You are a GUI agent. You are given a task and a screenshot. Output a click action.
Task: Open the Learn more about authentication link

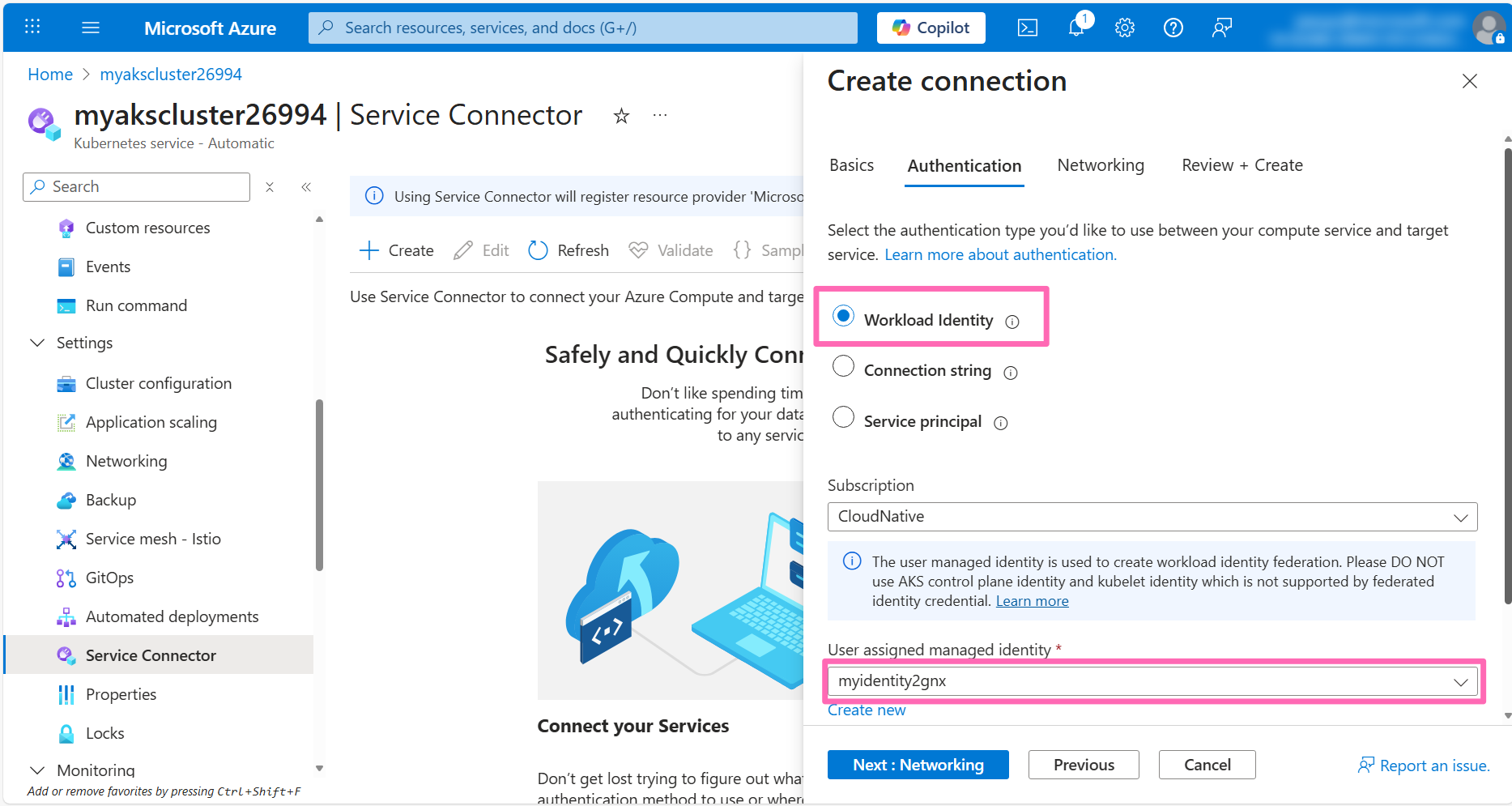coord(1000,254)
